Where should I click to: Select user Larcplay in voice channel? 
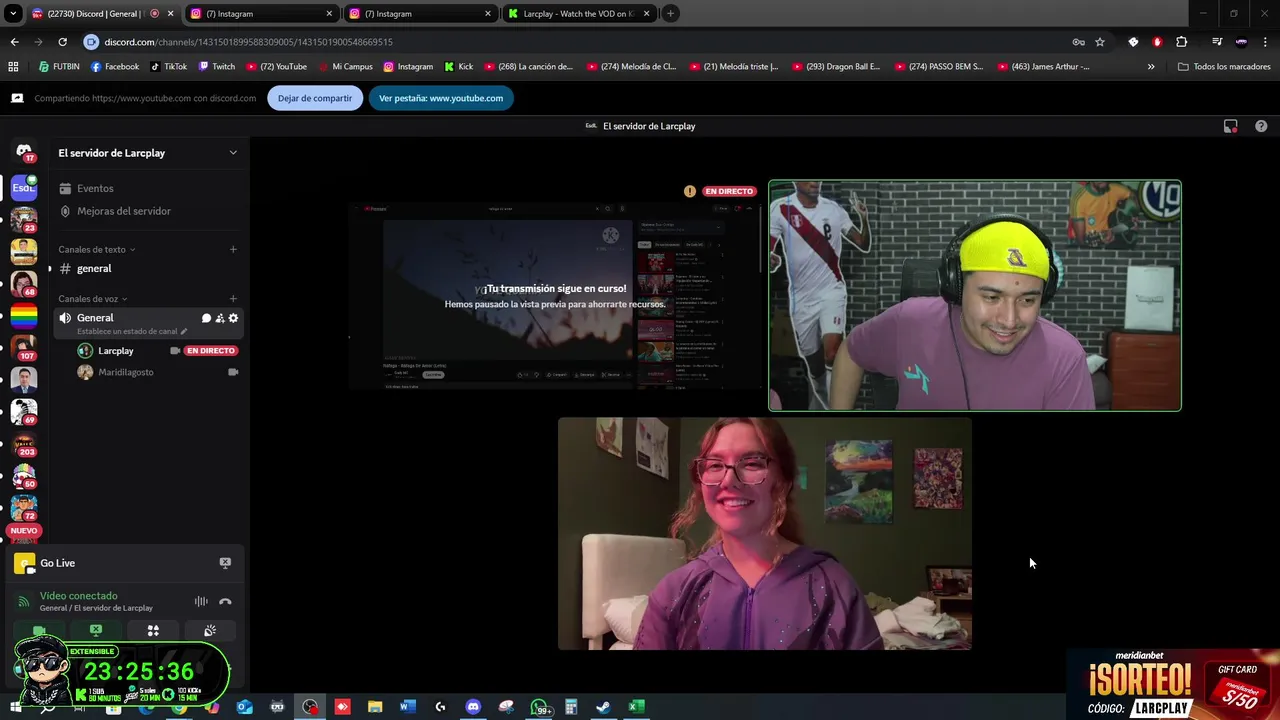tap(158, 351)
